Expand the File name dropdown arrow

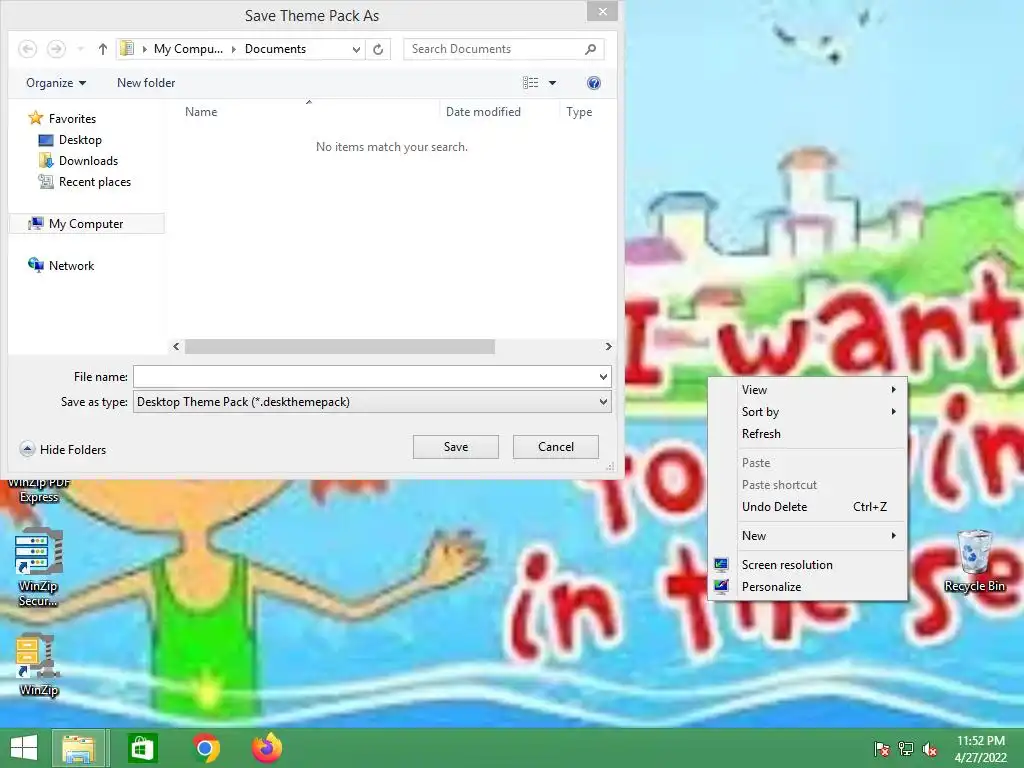click(603, 377)
